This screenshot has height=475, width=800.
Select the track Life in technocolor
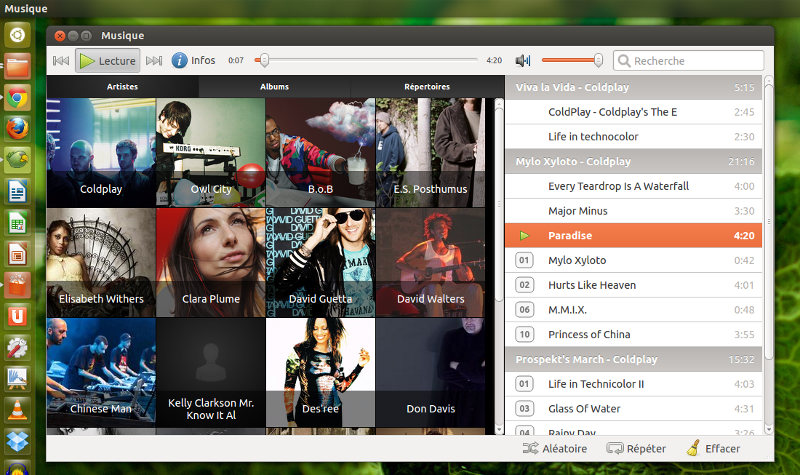634,137
